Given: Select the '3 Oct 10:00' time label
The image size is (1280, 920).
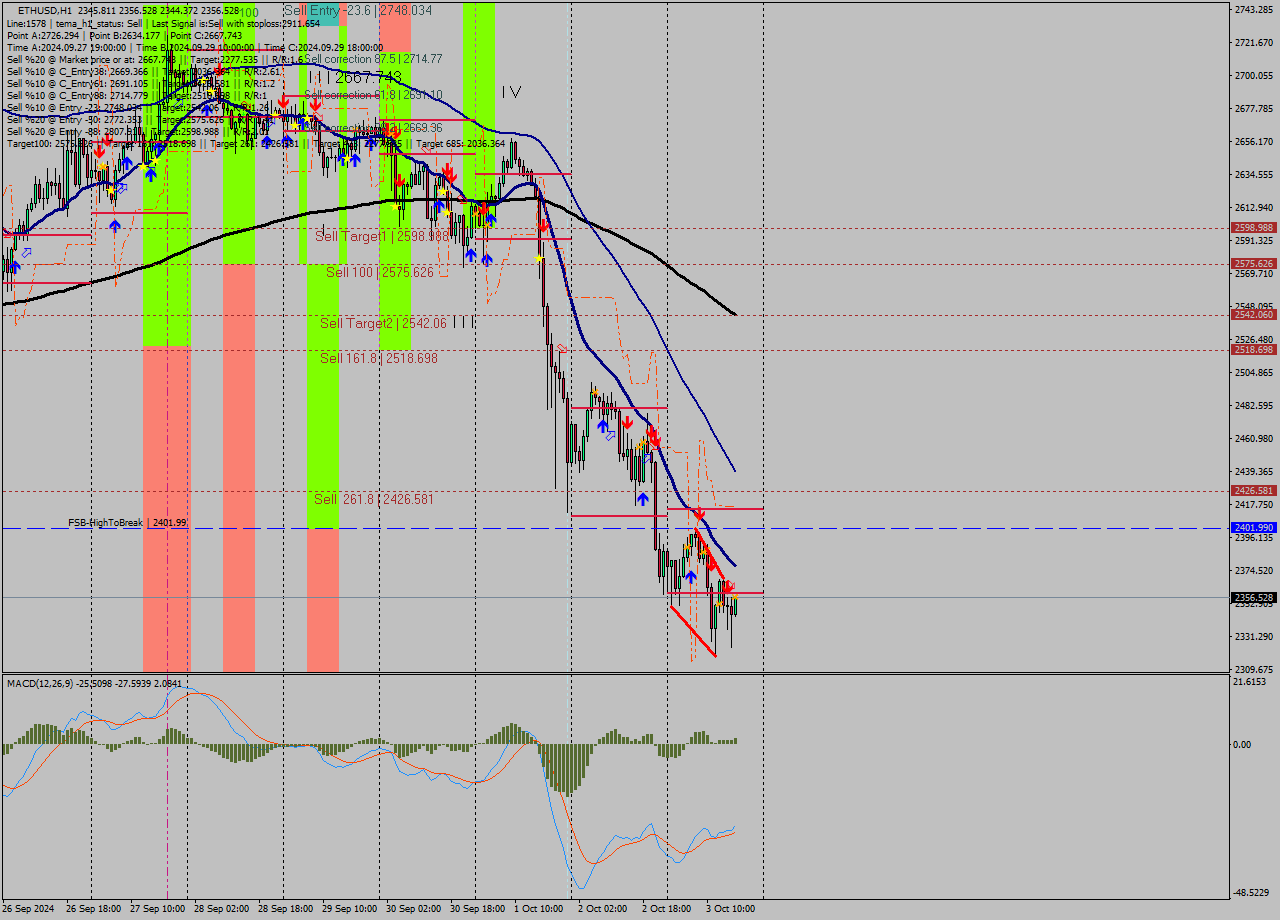Looking at the screenshot, I should tap(730, 909).
